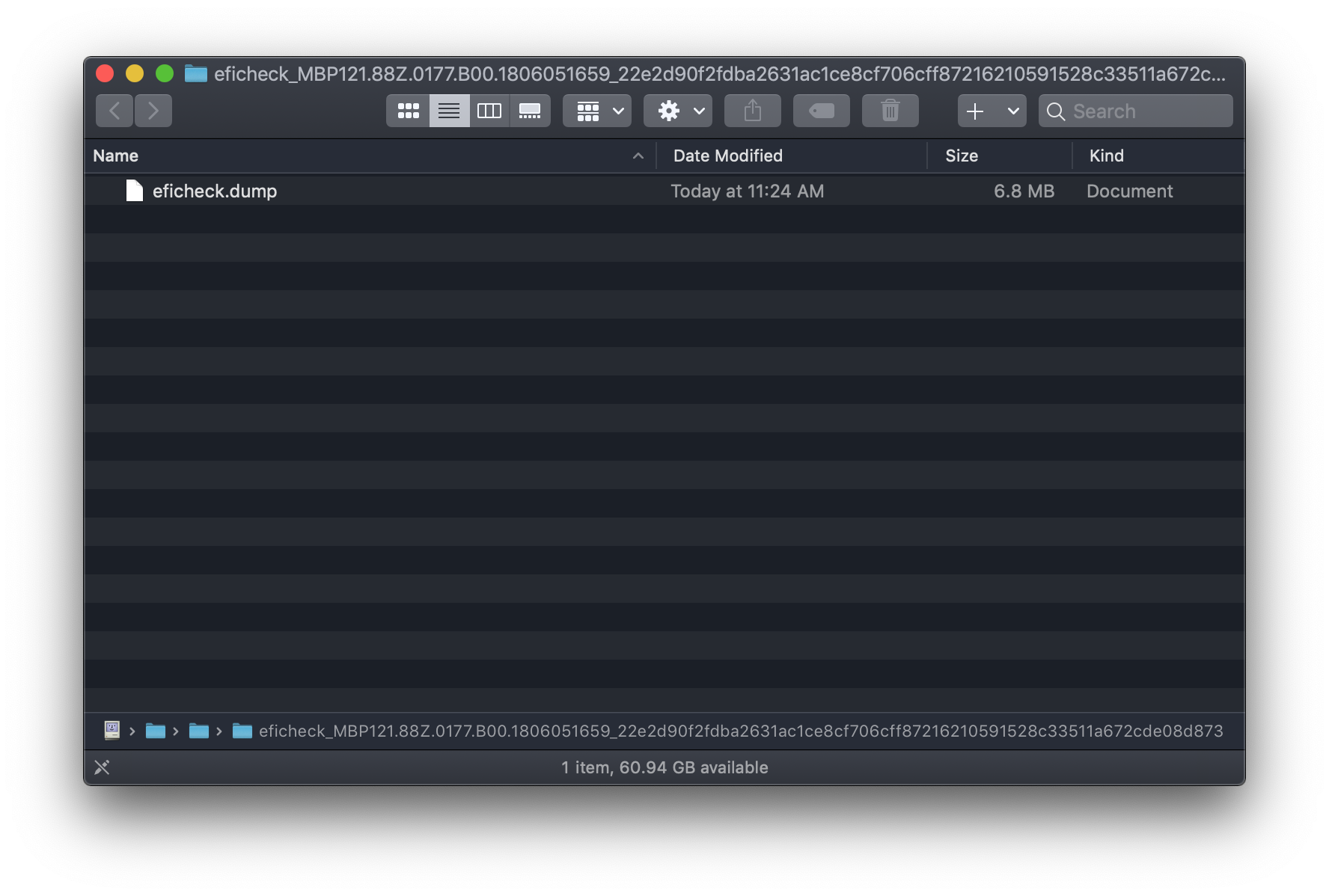Switch to column view
The width and height of the screenshot is (1329, 896).
point(489,111)
